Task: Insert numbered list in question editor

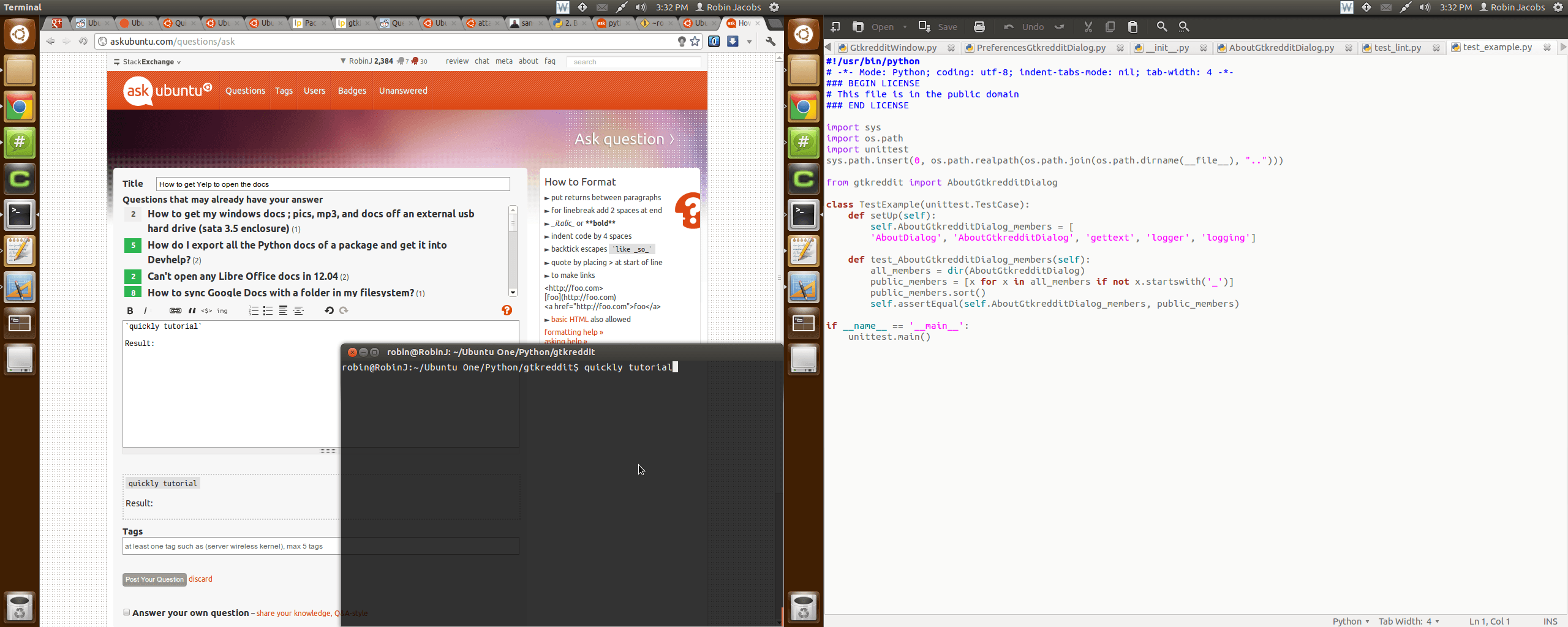Action: point(254,310)
